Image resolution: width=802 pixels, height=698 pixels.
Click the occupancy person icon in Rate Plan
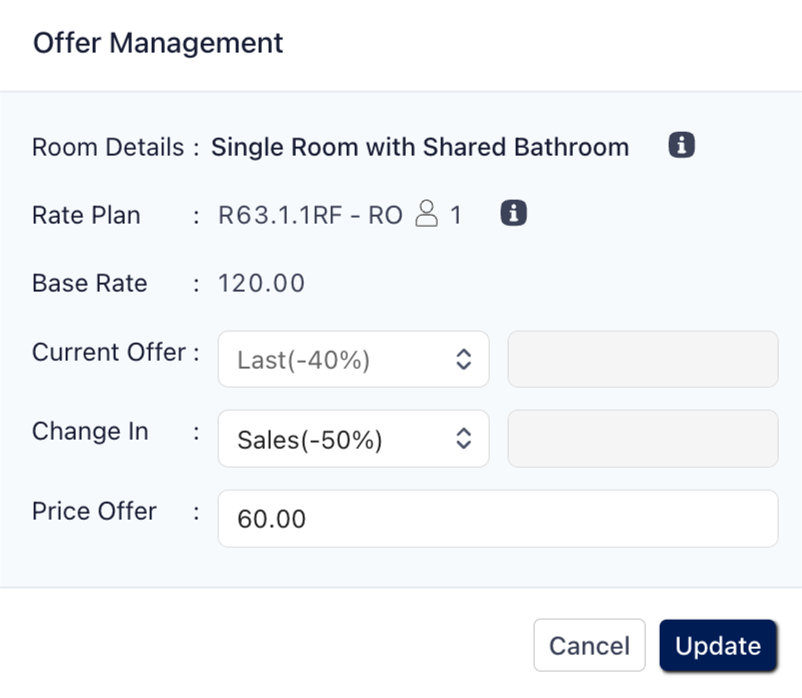pyautogui.click(x=427, y=214)
